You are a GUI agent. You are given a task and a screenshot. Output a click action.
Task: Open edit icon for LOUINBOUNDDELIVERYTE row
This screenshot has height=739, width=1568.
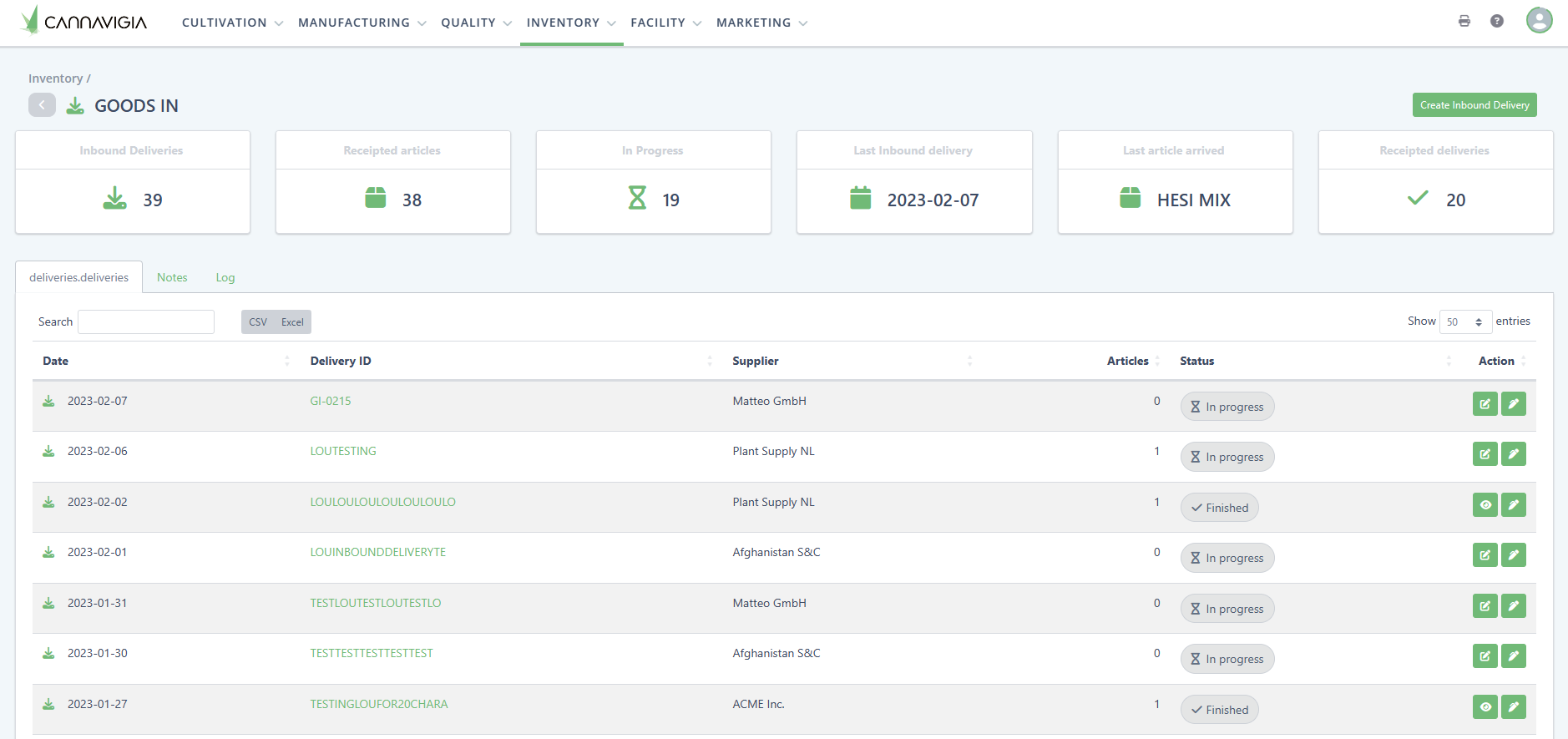(x=1485, y=555)
